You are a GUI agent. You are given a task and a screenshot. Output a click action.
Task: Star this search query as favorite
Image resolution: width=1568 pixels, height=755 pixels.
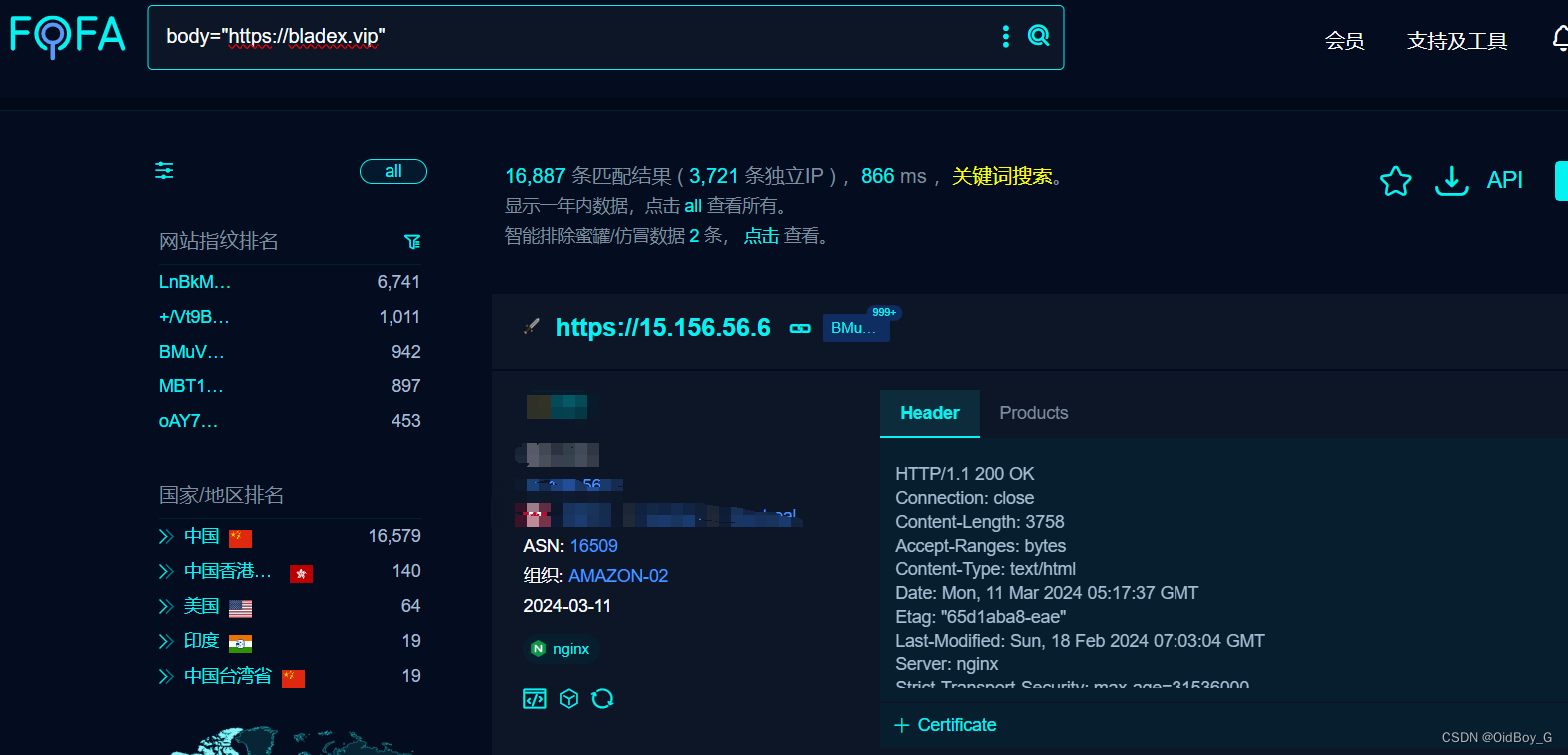click(x=1396, y=181)
